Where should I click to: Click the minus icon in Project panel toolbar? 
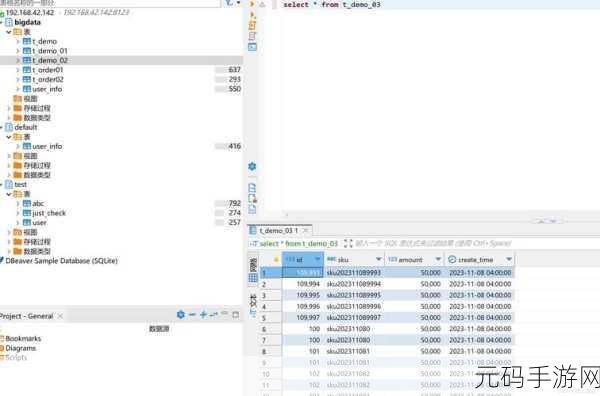192,315
